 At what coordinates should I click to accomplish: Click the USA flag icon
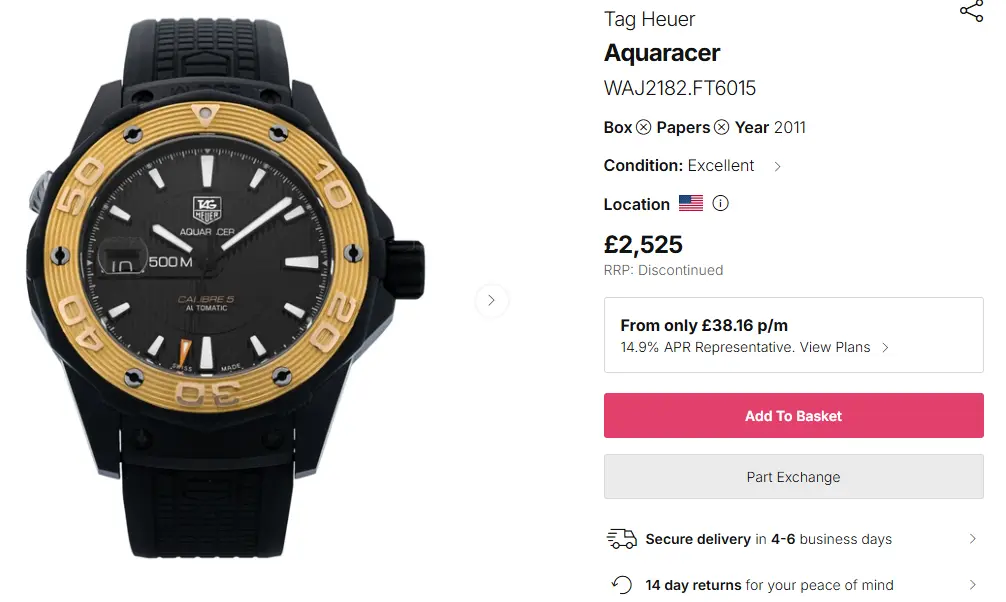click(x=690, y=203)
